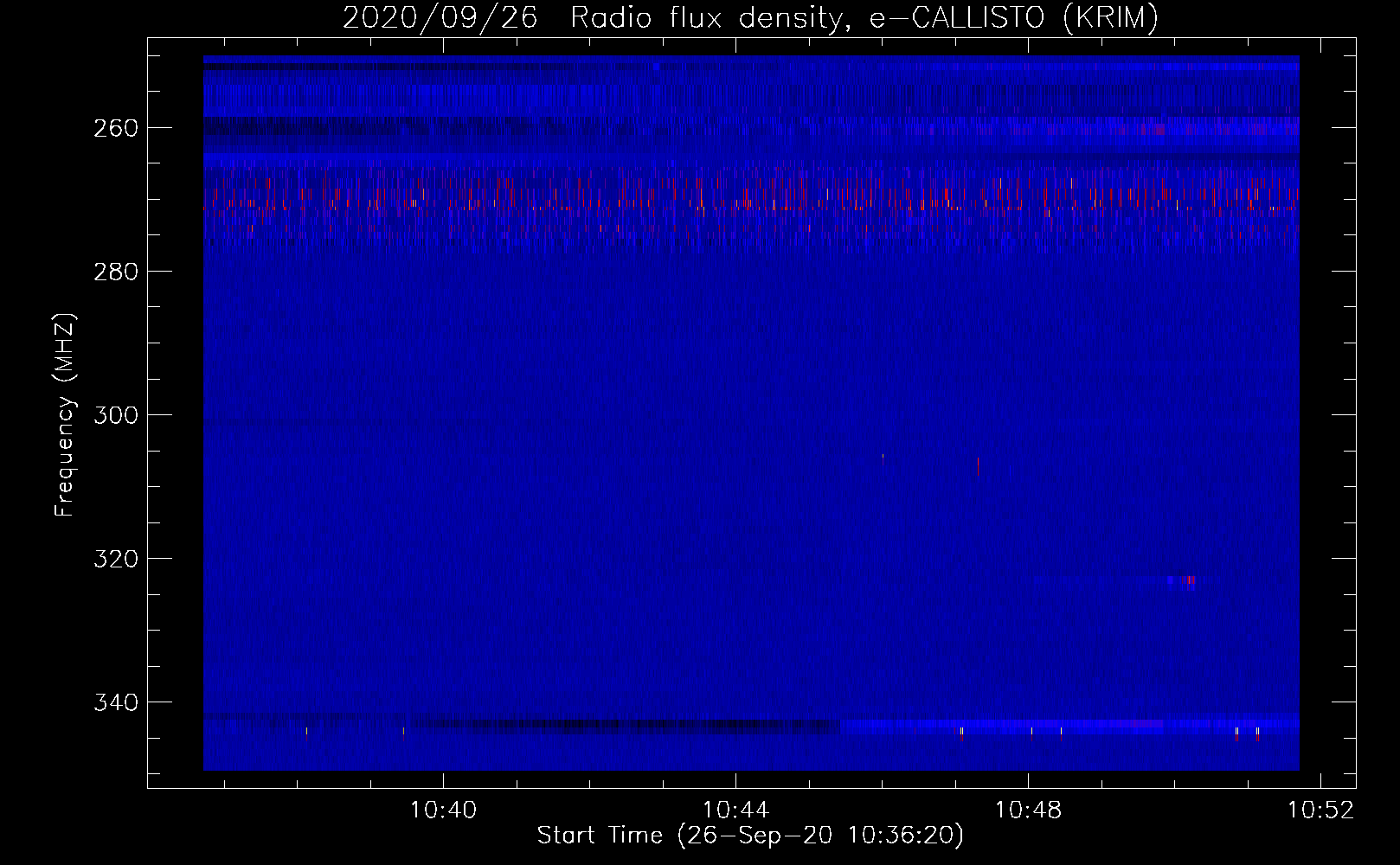Click the 10:48 time tick label

1028,811
